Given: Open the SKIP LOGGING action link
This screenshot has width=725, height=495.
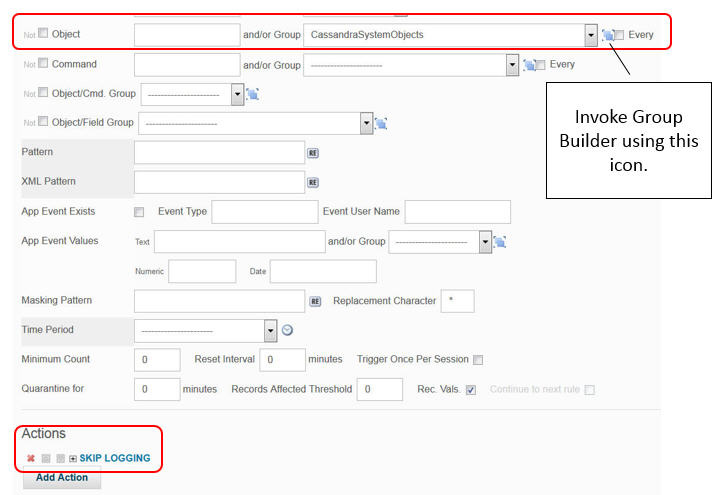Looking at the screenshot, I should [115, 458].
